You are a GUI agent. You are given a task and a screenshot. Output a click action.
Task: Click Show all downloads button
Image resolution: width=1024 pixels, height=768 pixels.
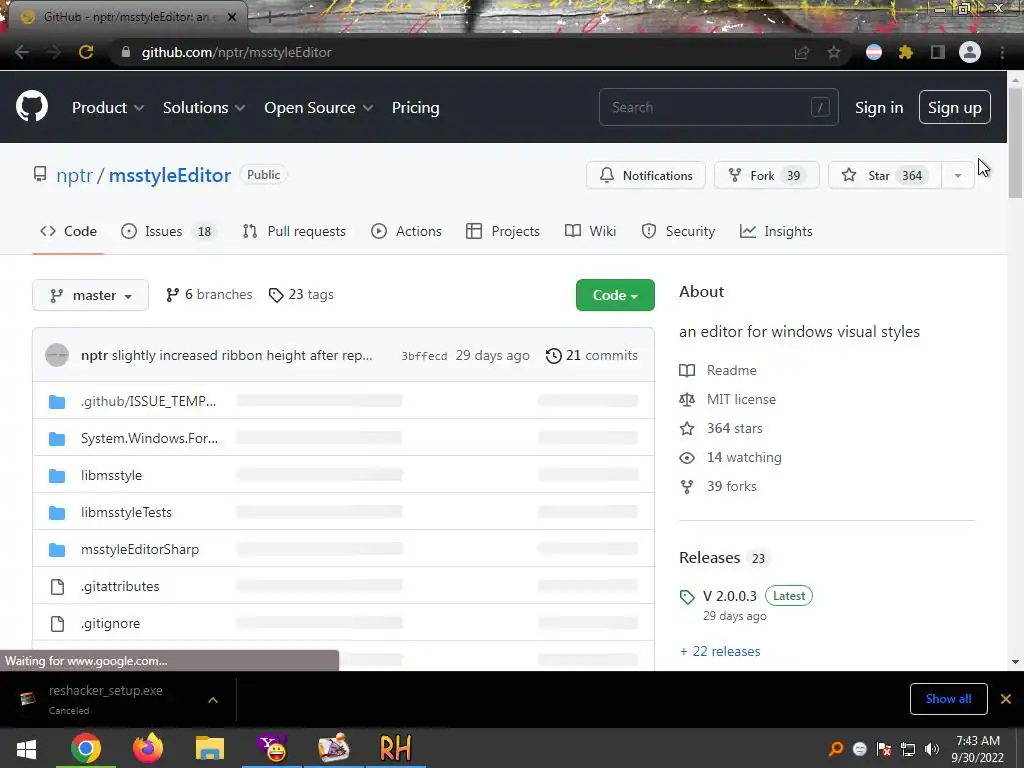pos(948,699)
